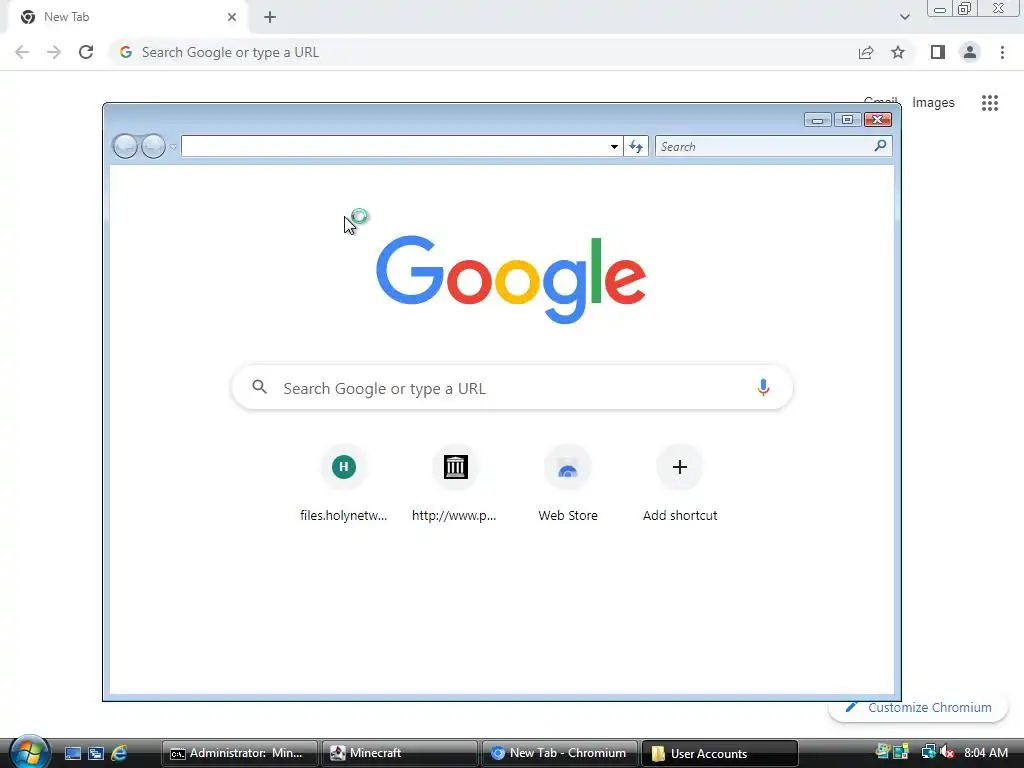Click Explorer window back button
This screenshot has height=768, width=1024.
coord(125,146)
